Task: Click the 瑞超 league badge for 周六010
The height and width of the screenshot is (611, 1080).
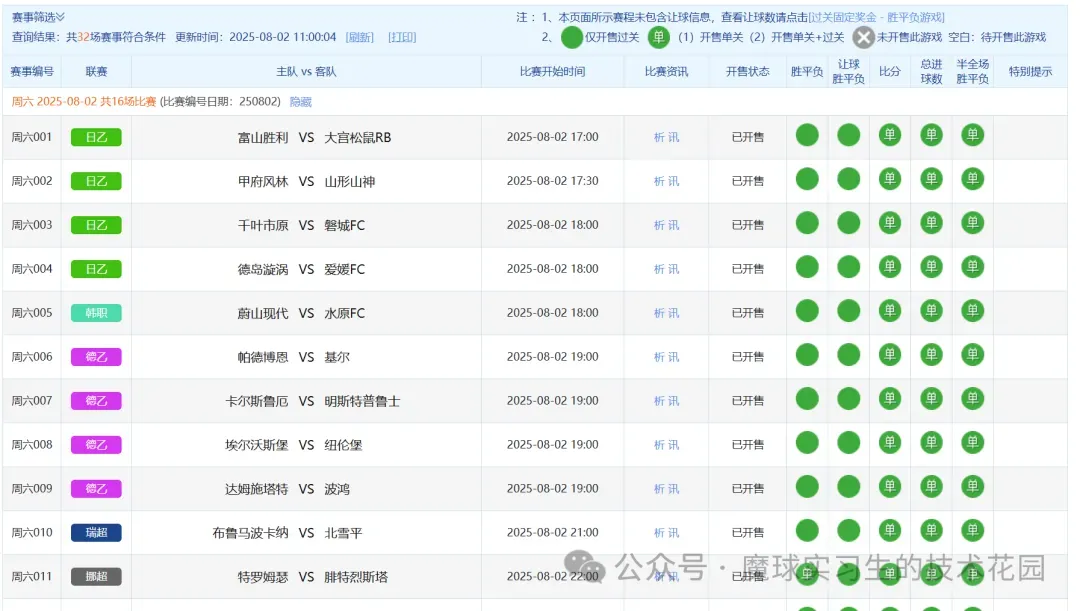Action: [x=96, y=532]
